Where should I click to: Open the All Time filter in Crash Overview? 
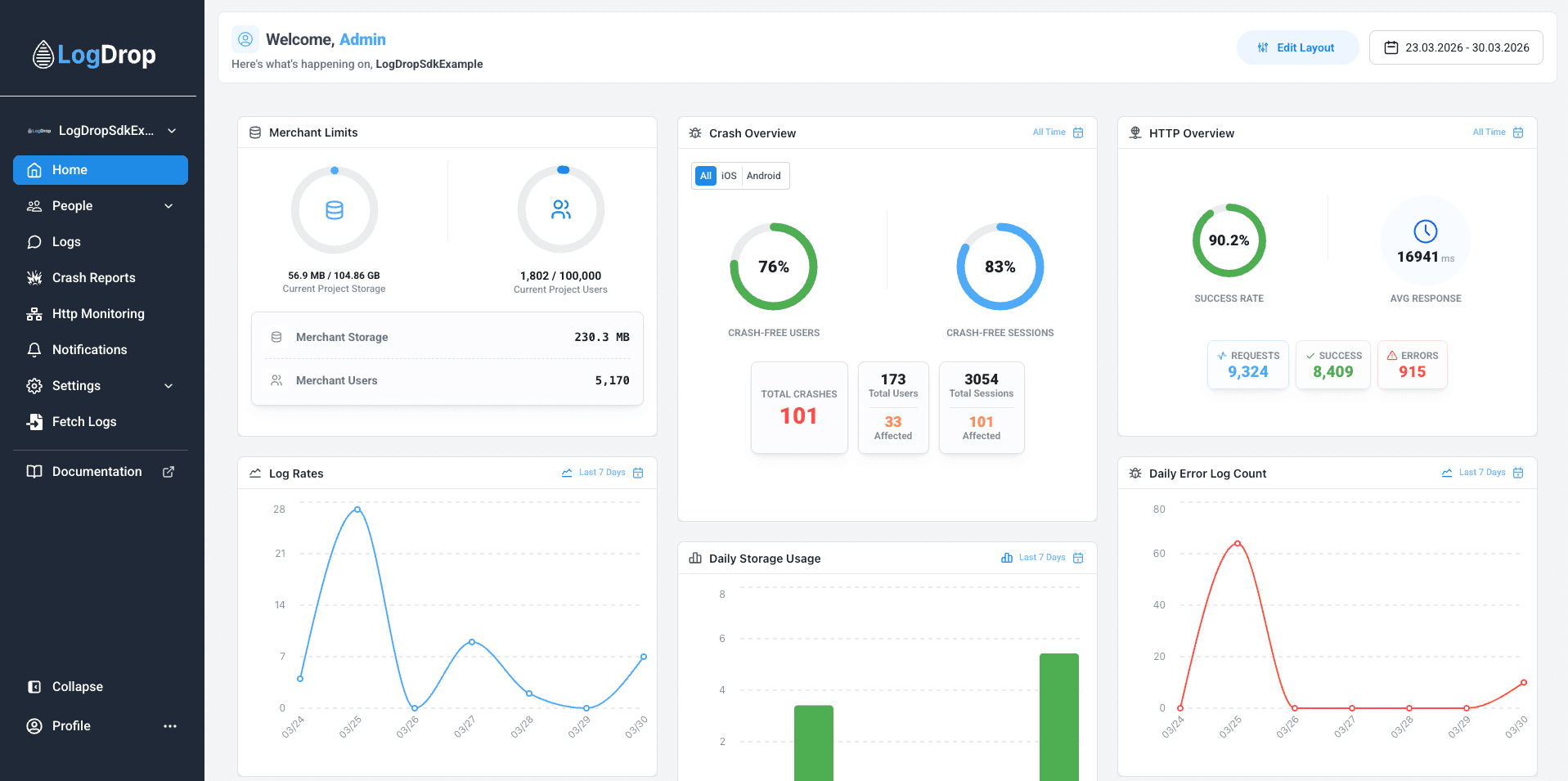click(x=1049, y=132)
